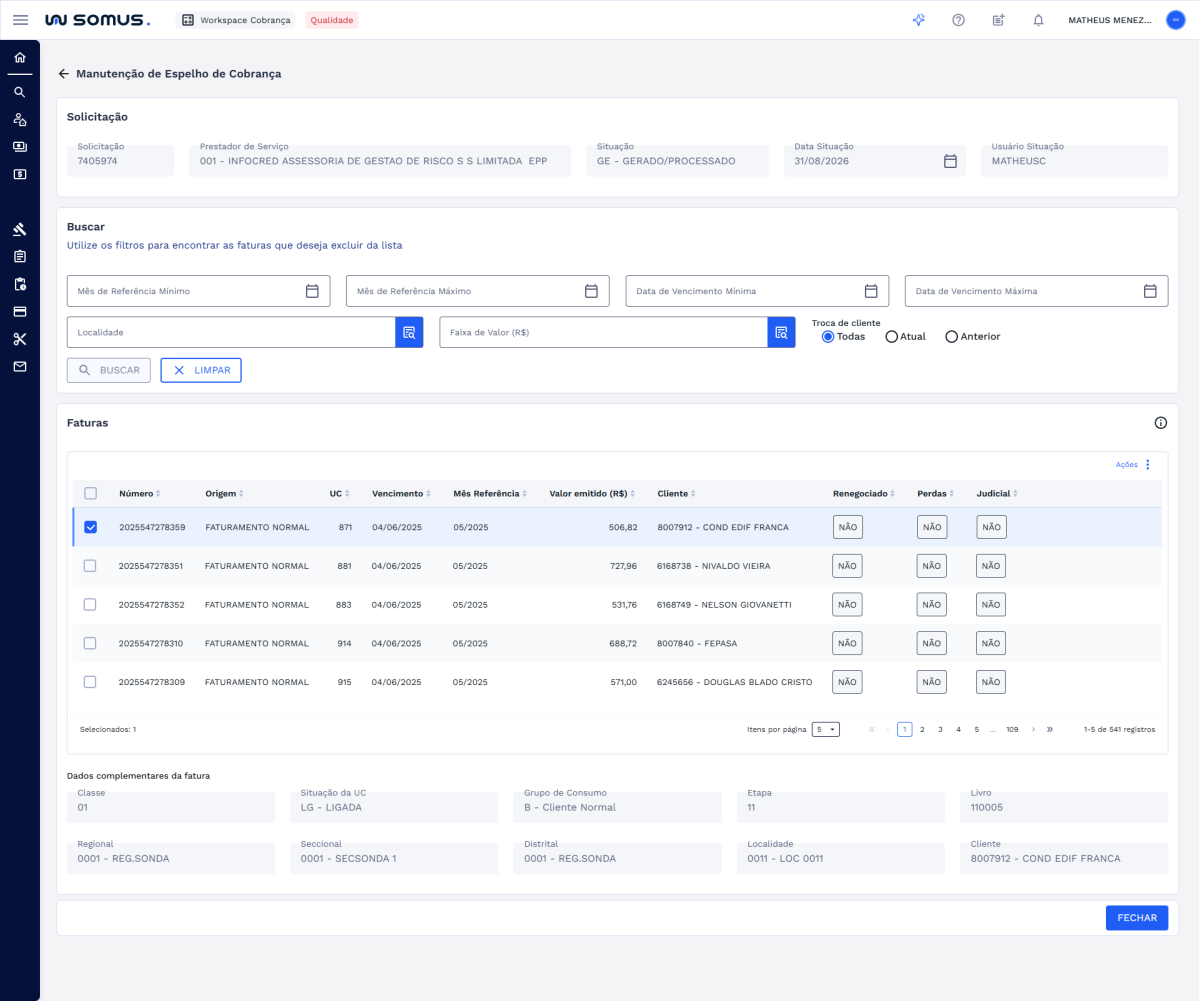
Task: Click the FECHAR button
Action: 1136,918
